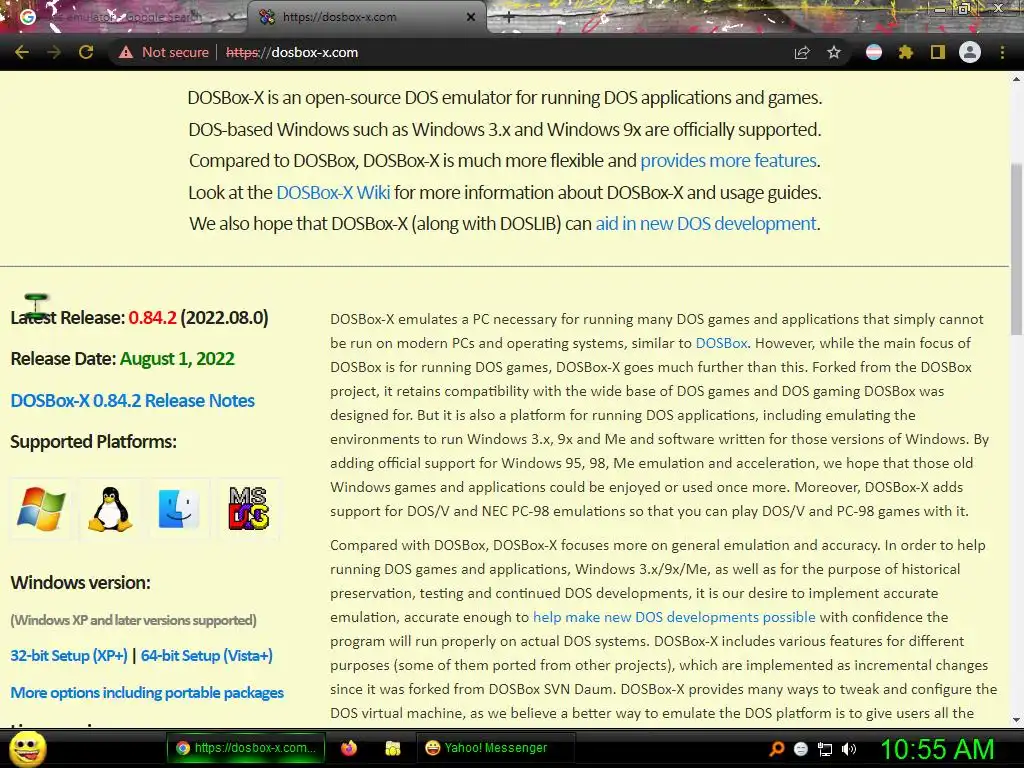
Task: Bookmark this page with star icon
Action: click(x=834, y=52)
